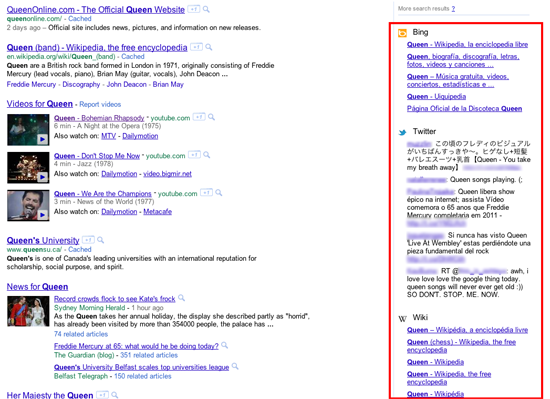The width and height of the screenshot is (550, 399).
Task: Click magnifier icon next to Queen's University
Action: (100, 240)
